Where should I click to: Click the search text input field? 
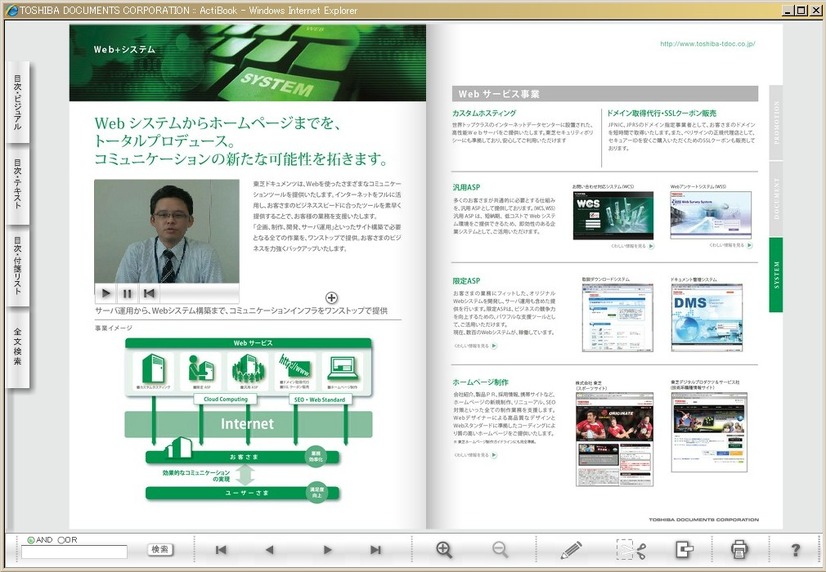74,551
